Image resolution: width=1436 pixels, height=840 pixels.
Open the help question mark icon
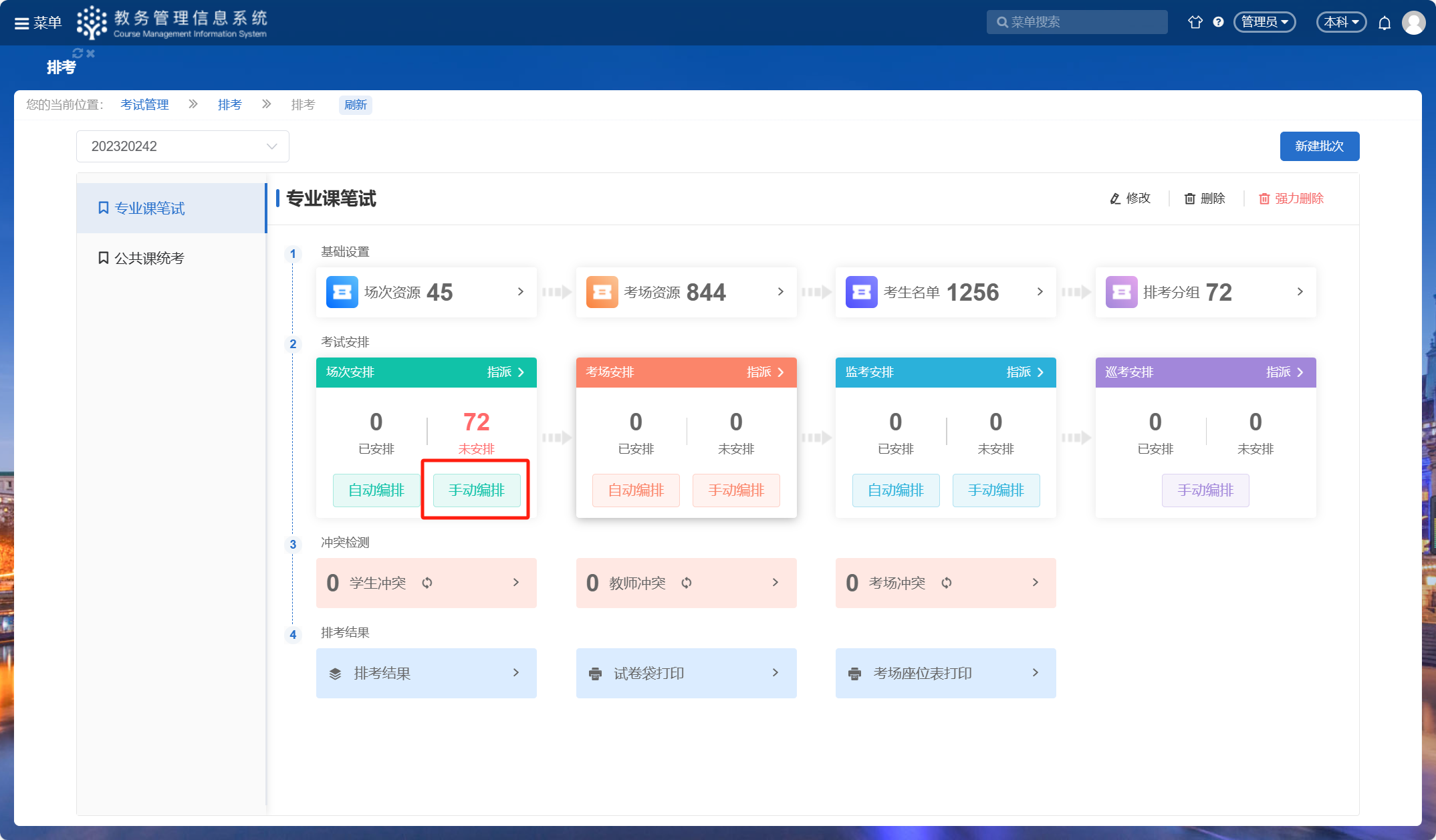pyautogui.click(x=1218, y=22)
